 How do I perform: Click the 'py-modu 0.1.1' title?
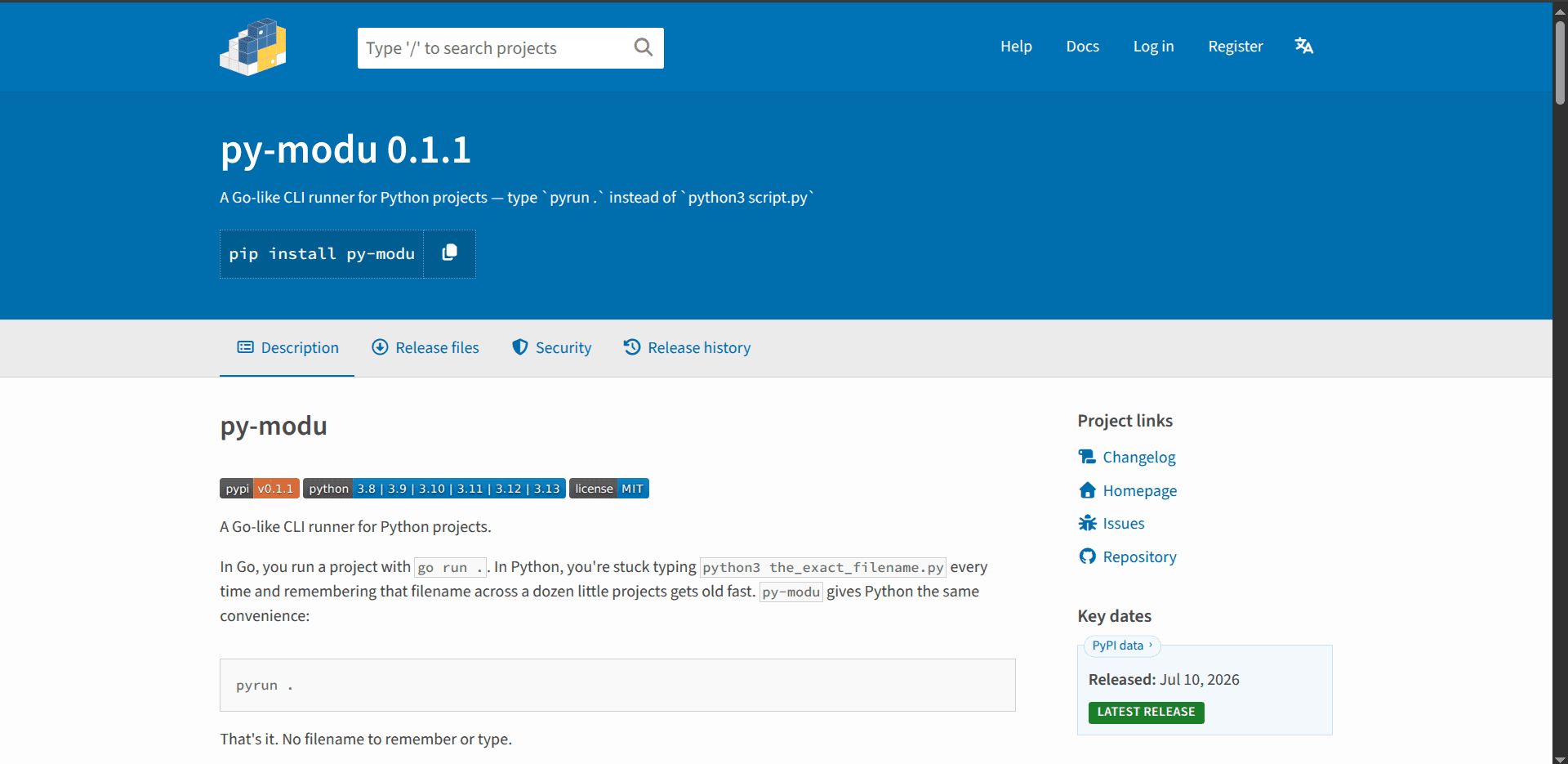click(x=345, y=150)
